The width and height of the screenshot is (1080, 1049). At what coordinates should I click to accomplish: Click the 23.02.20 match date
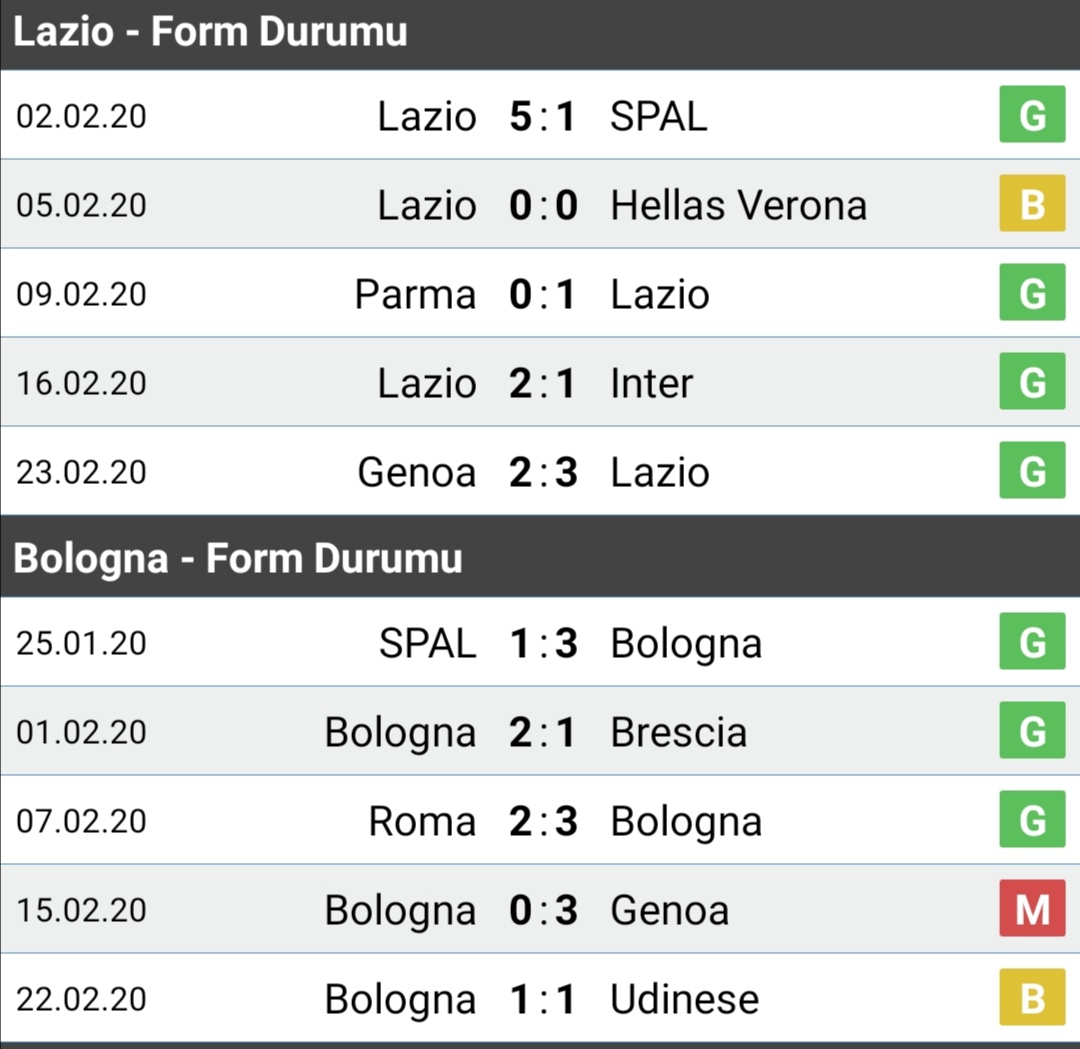(81, 472)
